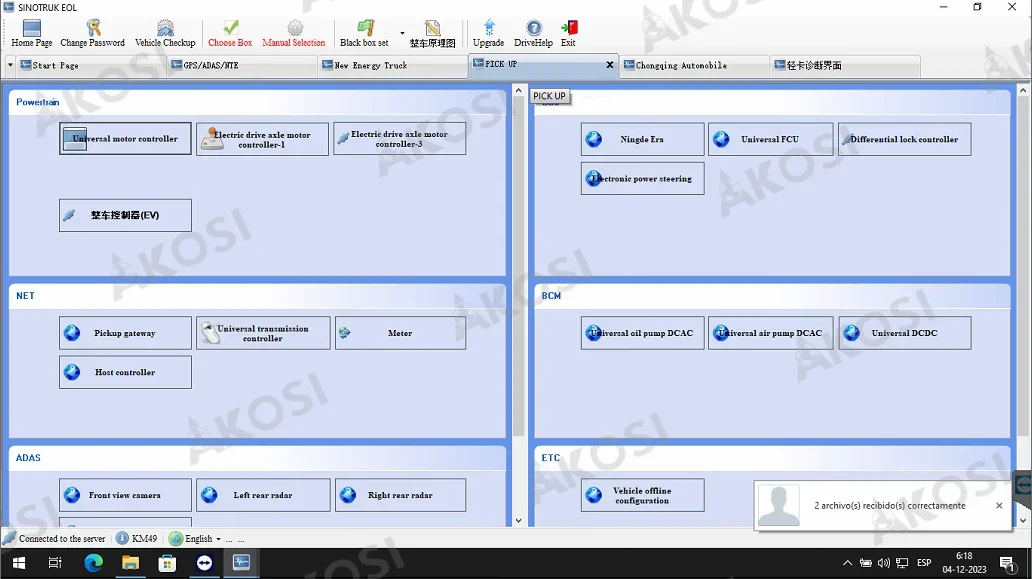Select Universal transmission controller
The height and width of the screenshot is (579, 1032).
[263, 333]
